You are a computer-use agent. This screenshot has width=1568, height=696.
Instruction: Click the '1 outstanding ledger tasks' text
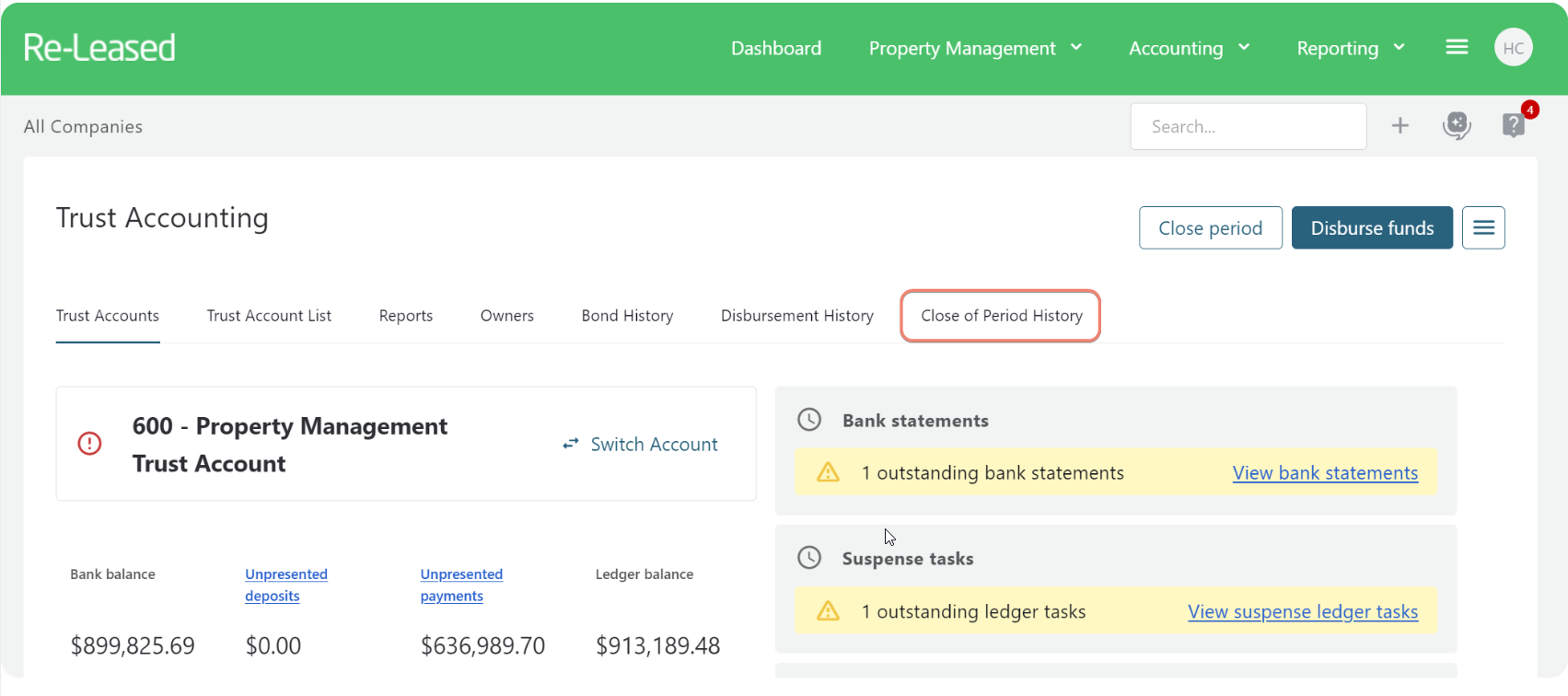pos(973,611)
